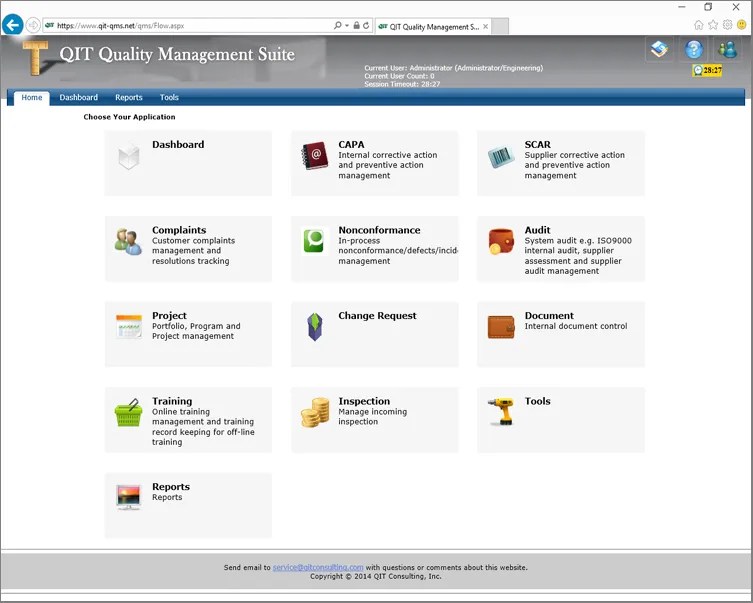Click 'Copyright © 2014 QIT Consulting, Inc.' text
753x603 pixels.
376,576
